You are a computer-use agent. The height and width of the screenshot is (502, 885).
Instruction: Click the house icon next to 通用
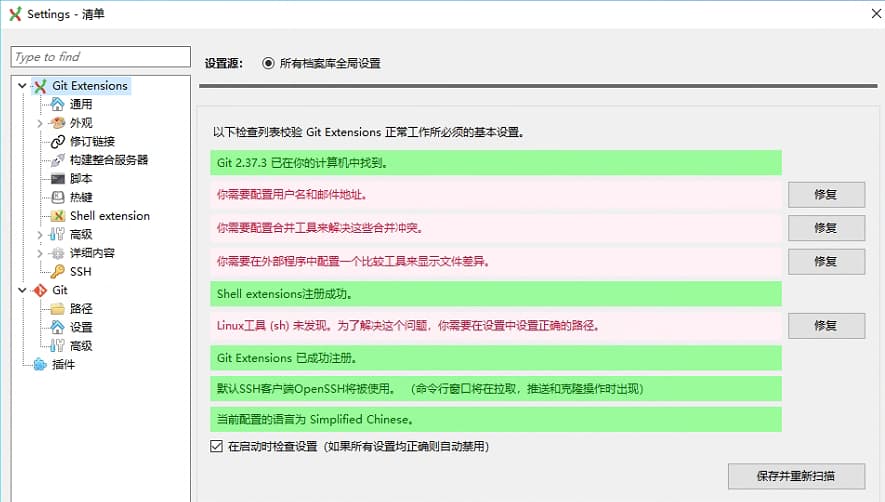tap(58, 104)
